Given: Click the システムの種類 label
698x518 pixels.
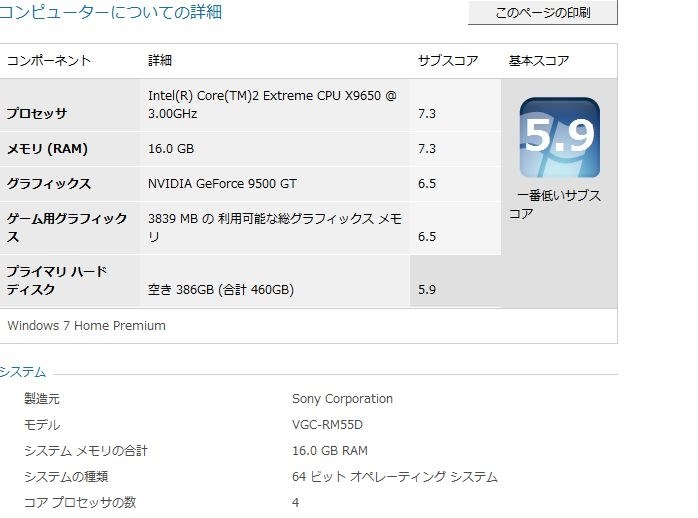Looking at the screenshot, I should [66, 477].
